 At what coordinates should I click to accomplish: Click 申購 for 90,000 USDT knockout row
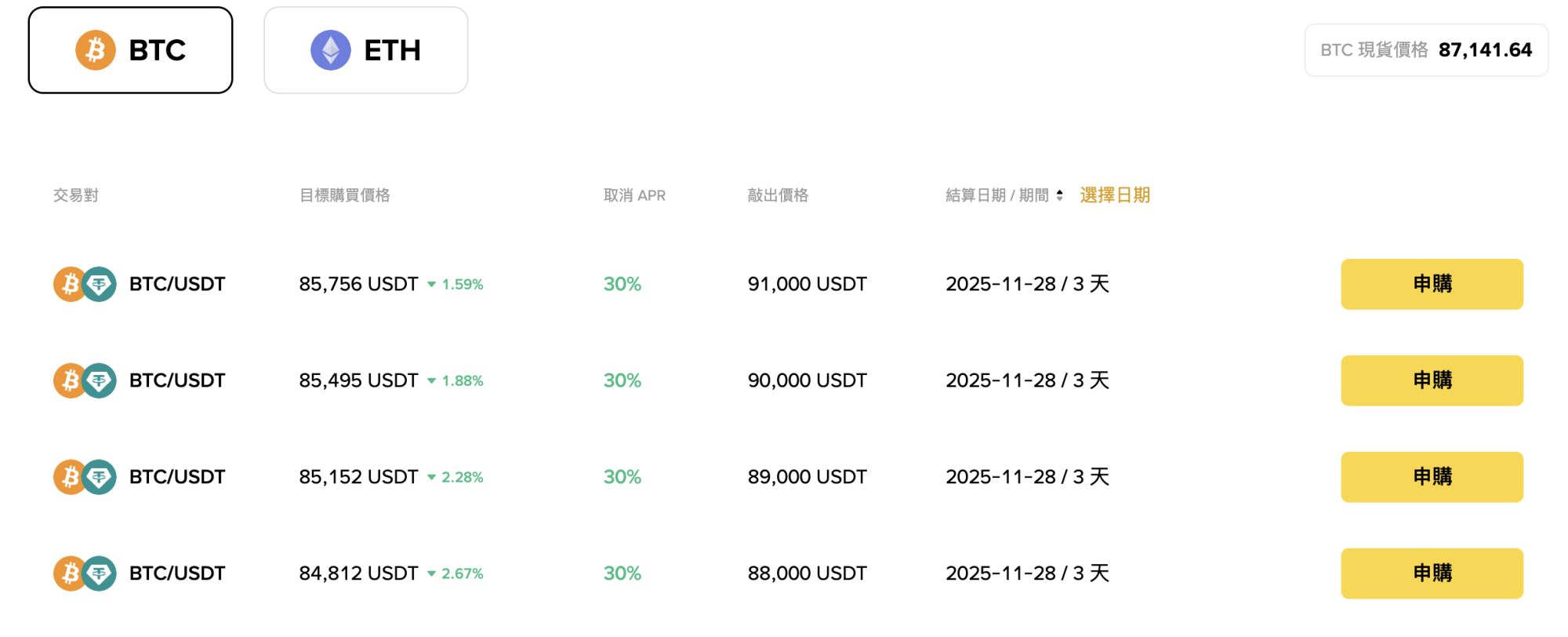[1432, 380]
